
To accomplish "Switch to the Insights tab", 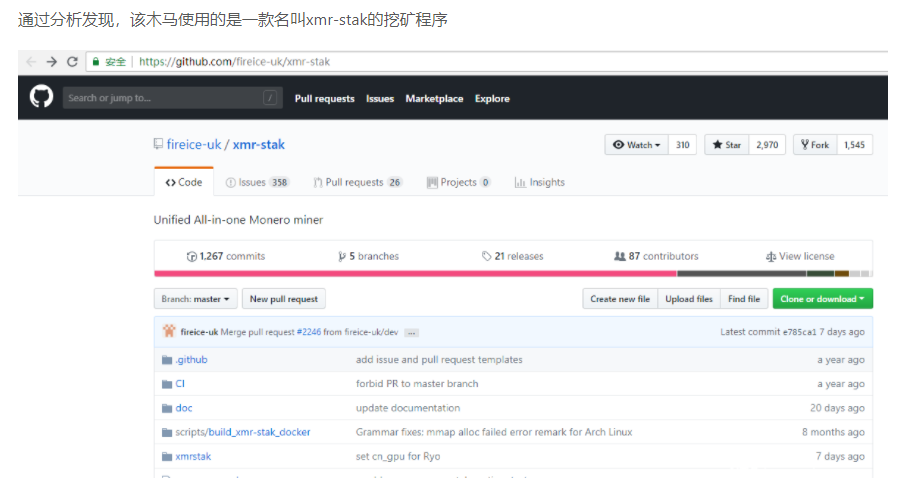I will pos(540,183).
